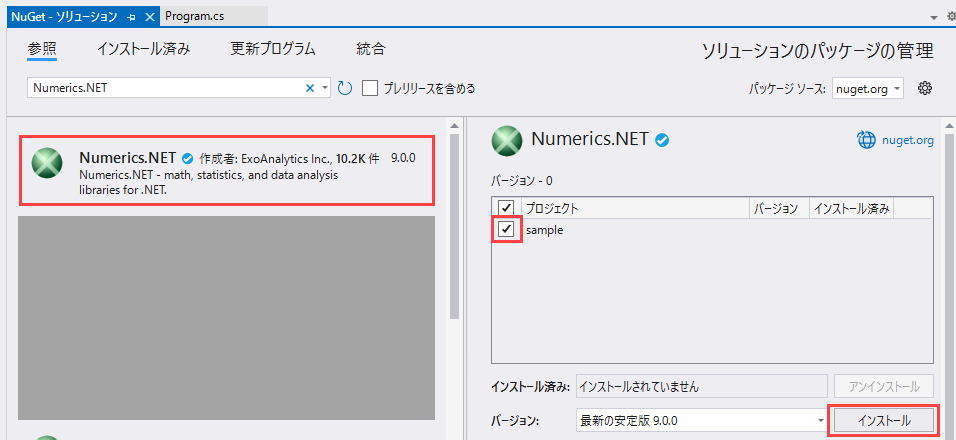Select NuGet - ソリューション document tab
Screen dimensions: 956x440
click(x=64, y=17)
